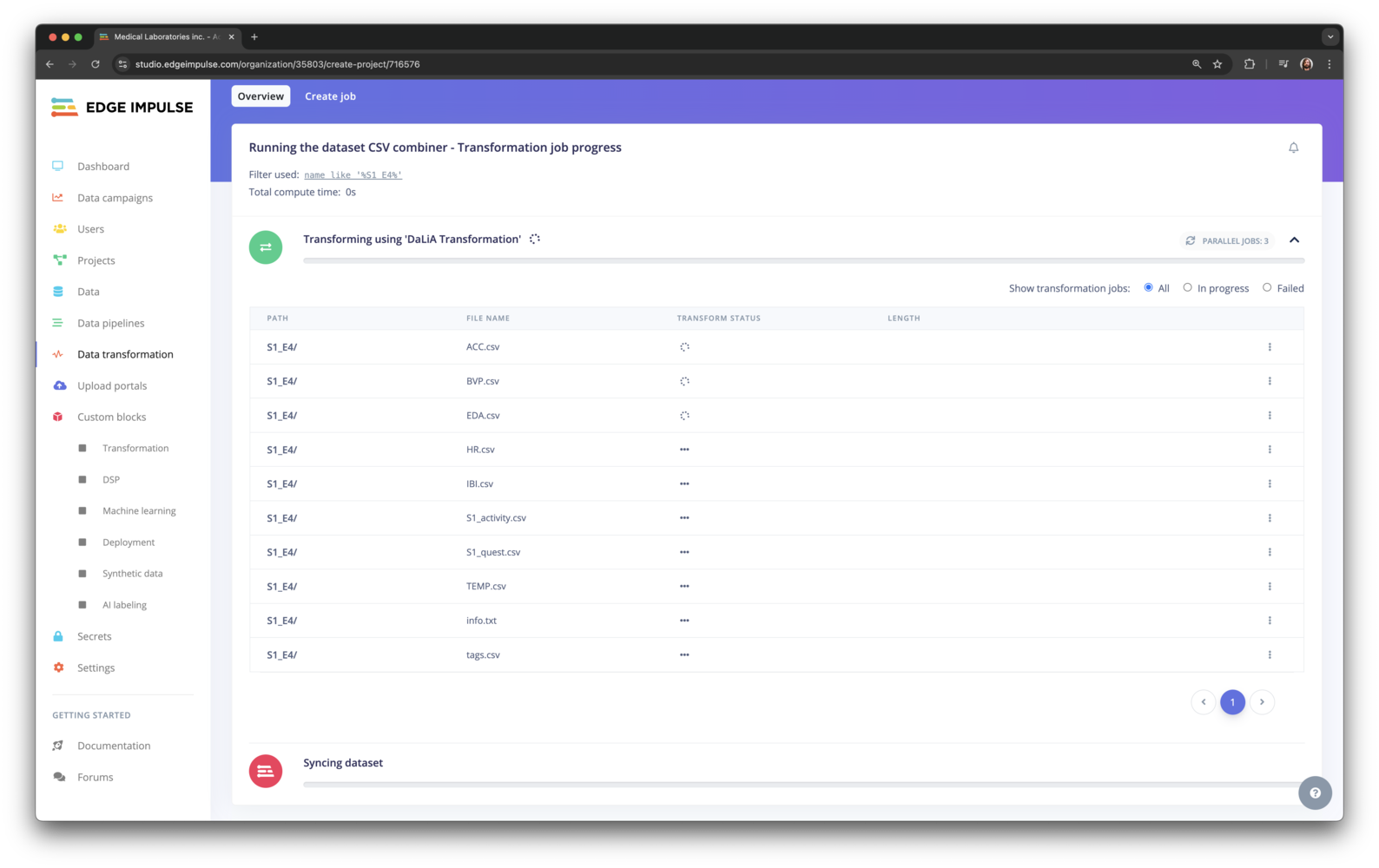Click the FILE NAME column header

tap(488, 319)
